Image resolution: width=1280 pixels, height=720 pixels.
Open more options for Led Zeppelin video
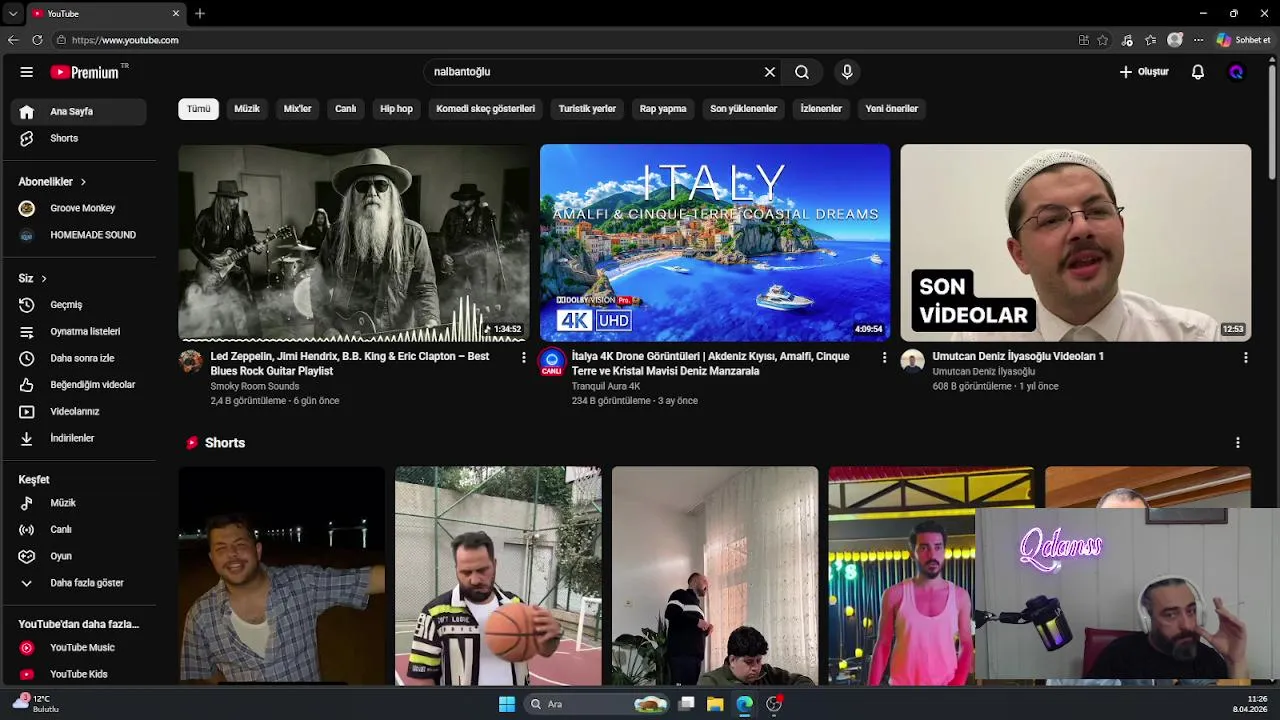coord(523,357)
